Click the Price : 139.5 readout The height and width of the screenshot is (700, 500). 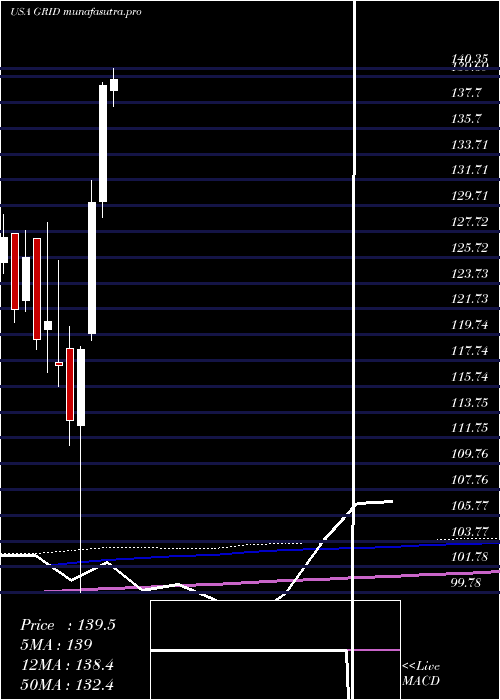pyautogui.click(x=68, y=625)
